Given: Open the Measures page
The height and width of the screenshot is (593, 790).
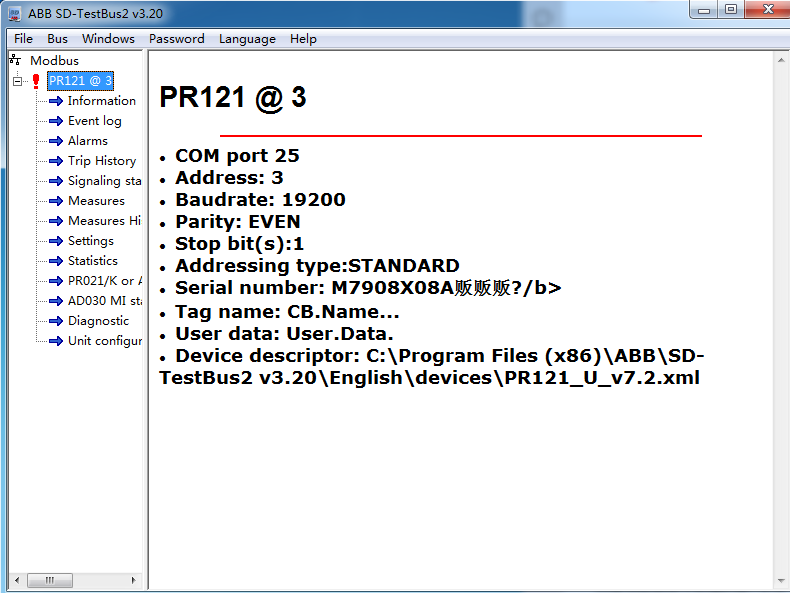Looking at the screenshot, I should click(96, 201).
